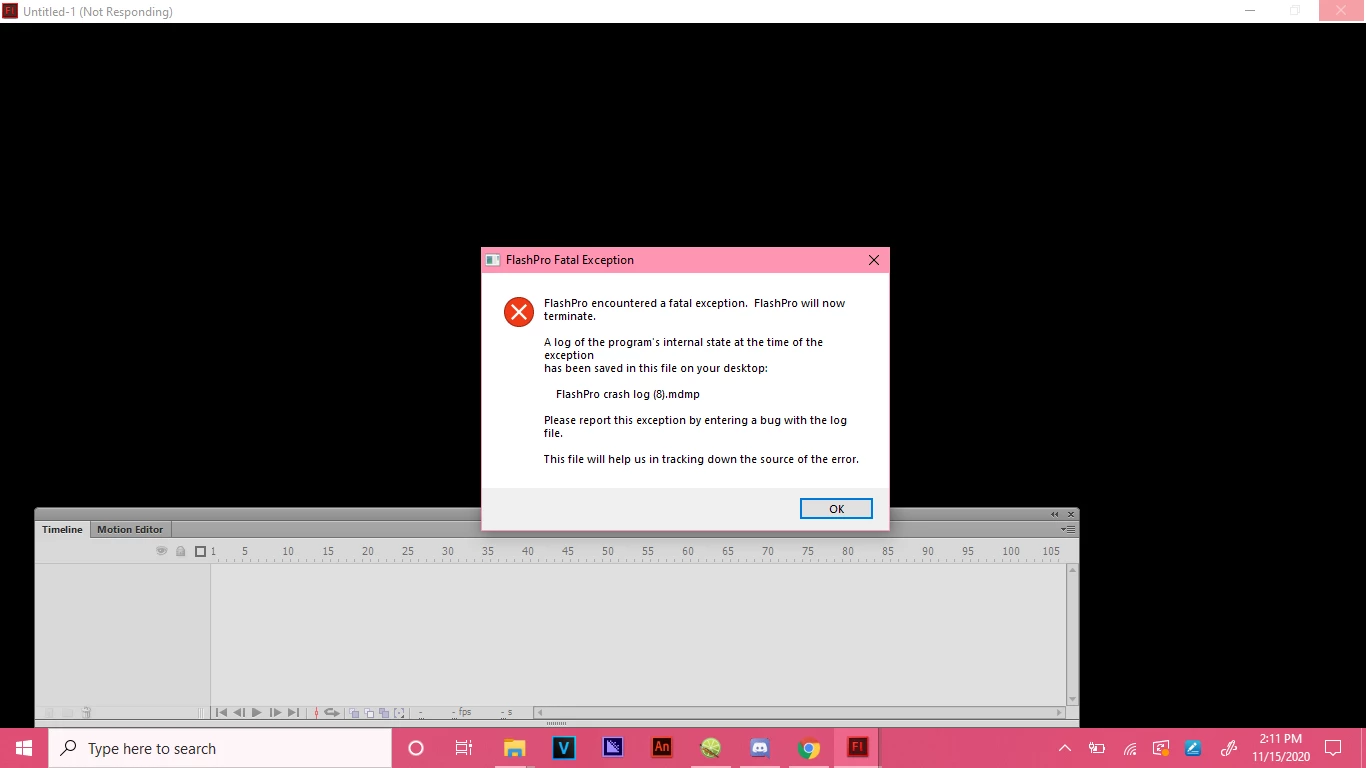The height and width of the screenshot is (768, 1366).
Task: Close the timeline panel group
Action: 1071,514
